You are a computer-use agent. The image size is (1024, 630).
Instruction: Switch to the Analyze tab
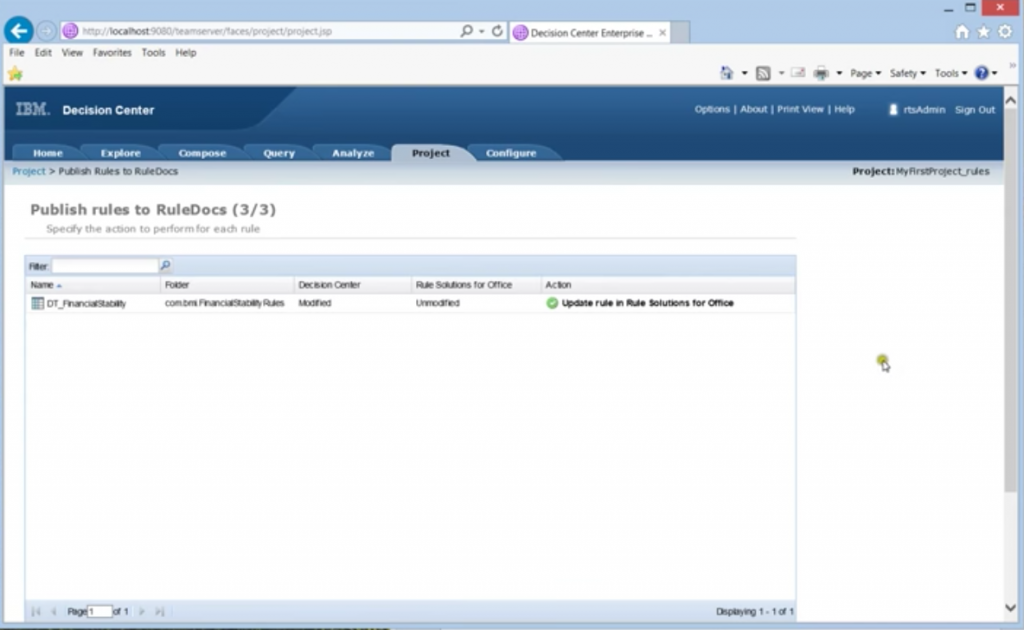coord(353,153)
